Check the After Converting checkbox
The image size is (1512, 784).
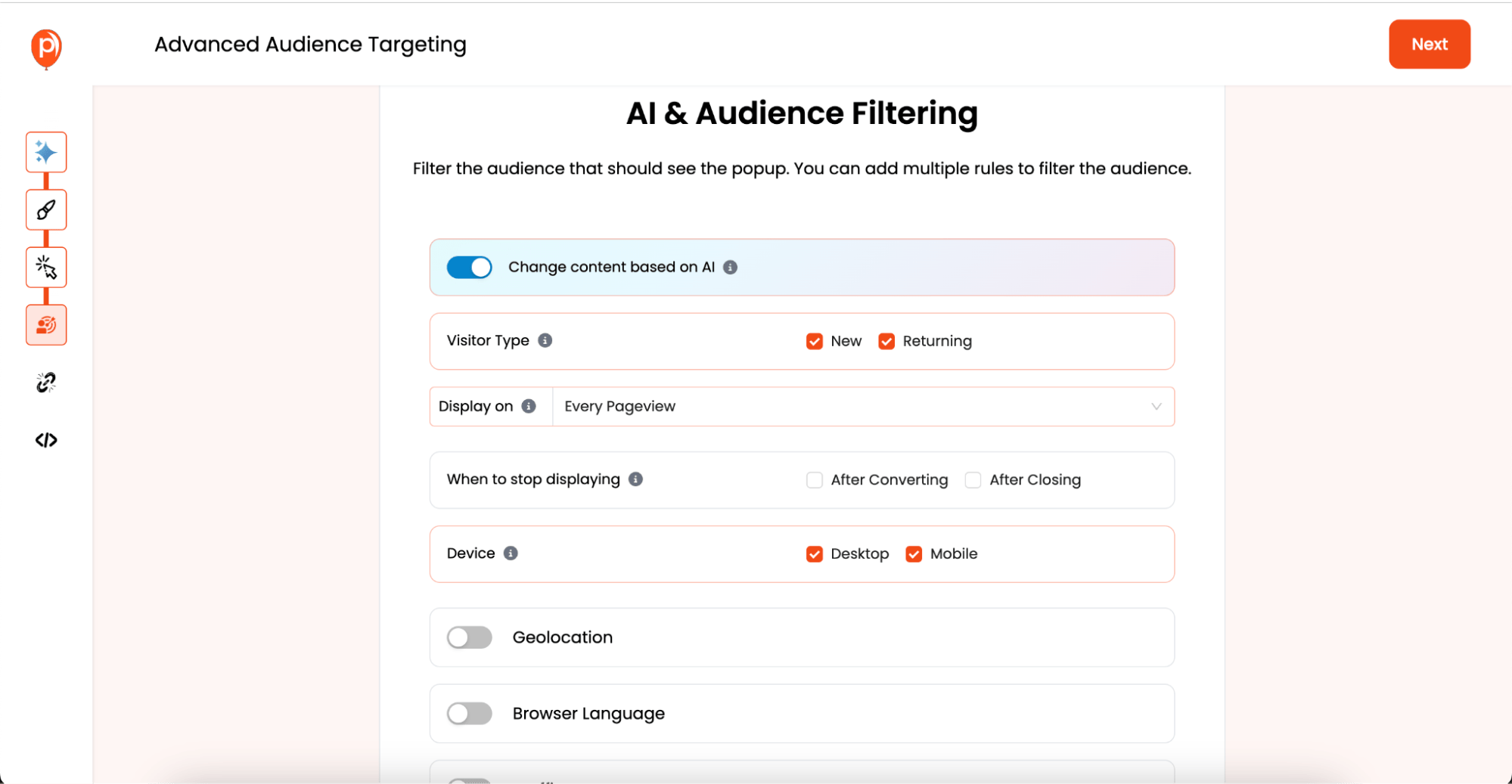815,480
